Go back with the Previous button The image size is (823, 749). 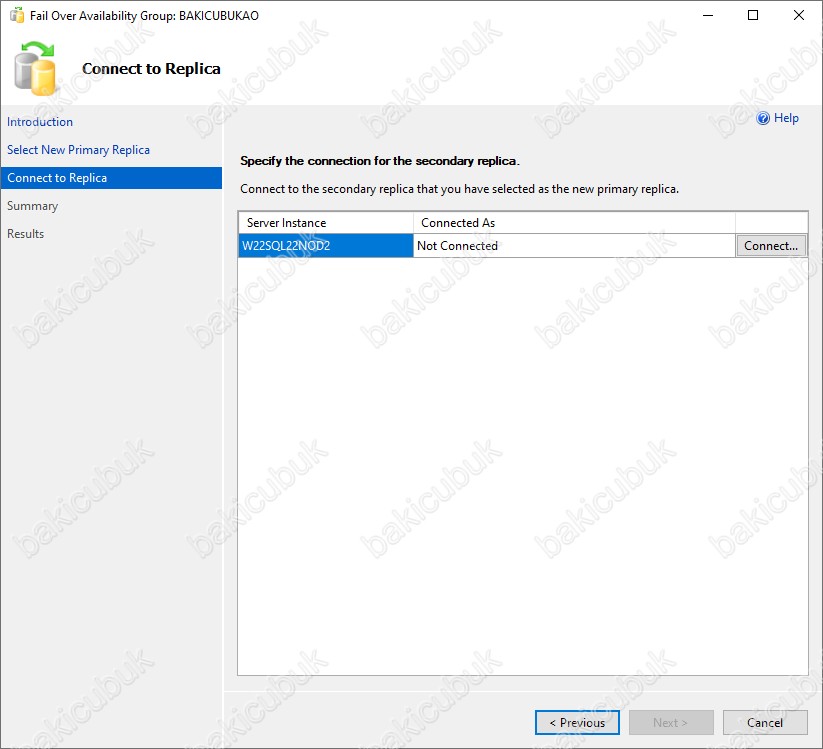(x=577, y=723)
